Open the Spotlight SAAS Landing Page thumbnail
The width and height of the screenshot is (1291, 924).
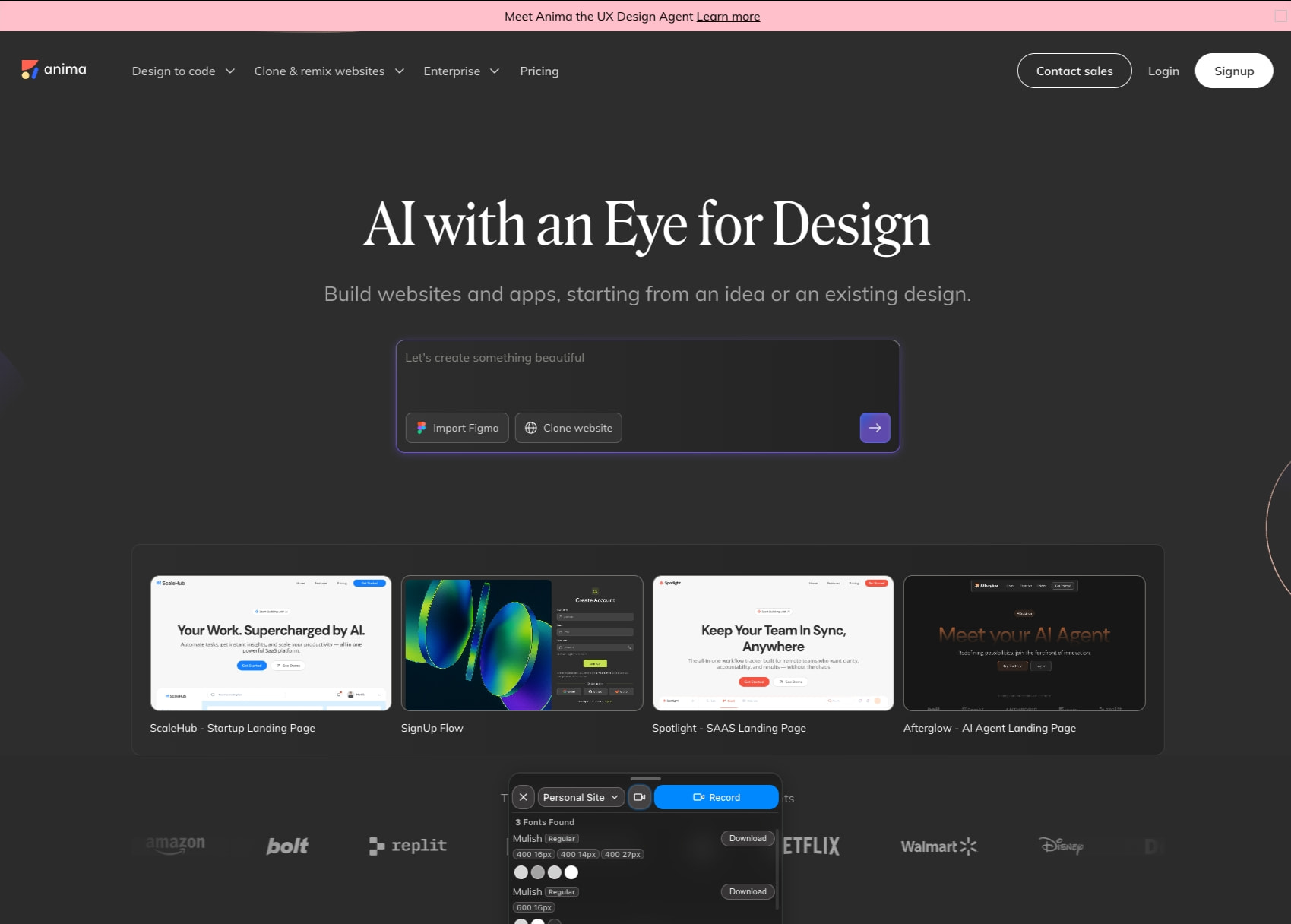774,643
